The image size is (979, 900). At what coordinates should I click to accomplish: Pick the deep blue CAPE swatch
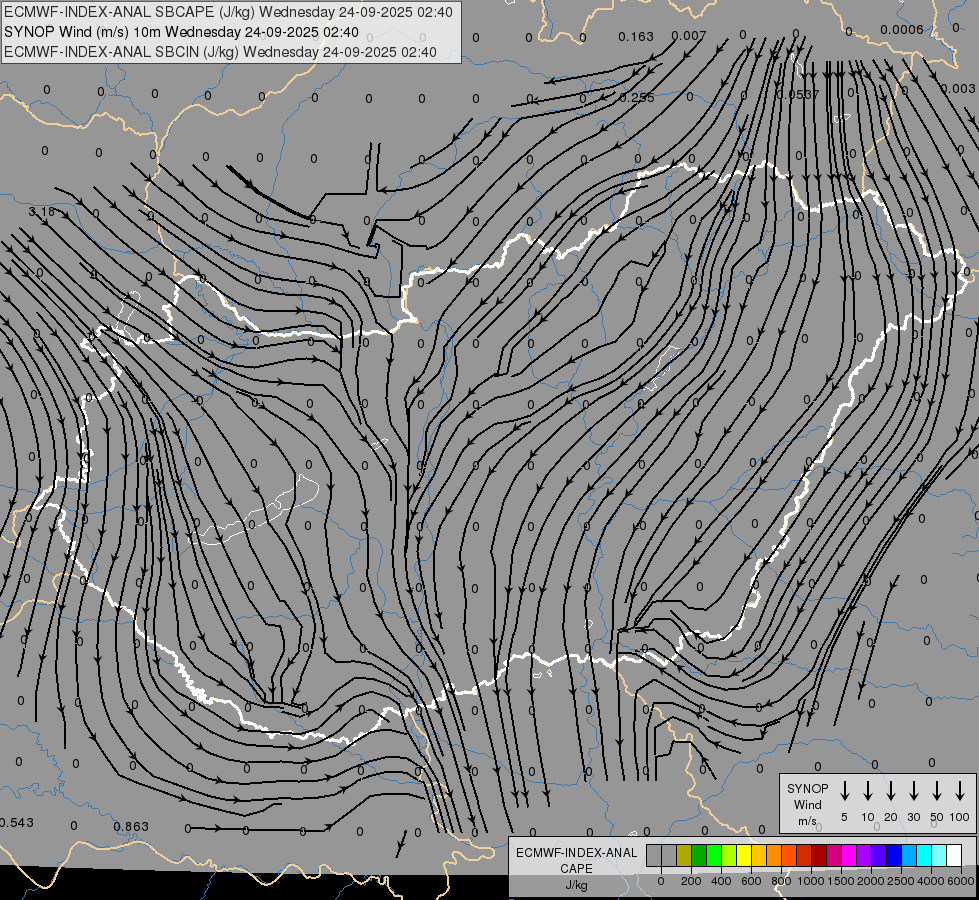895,855
